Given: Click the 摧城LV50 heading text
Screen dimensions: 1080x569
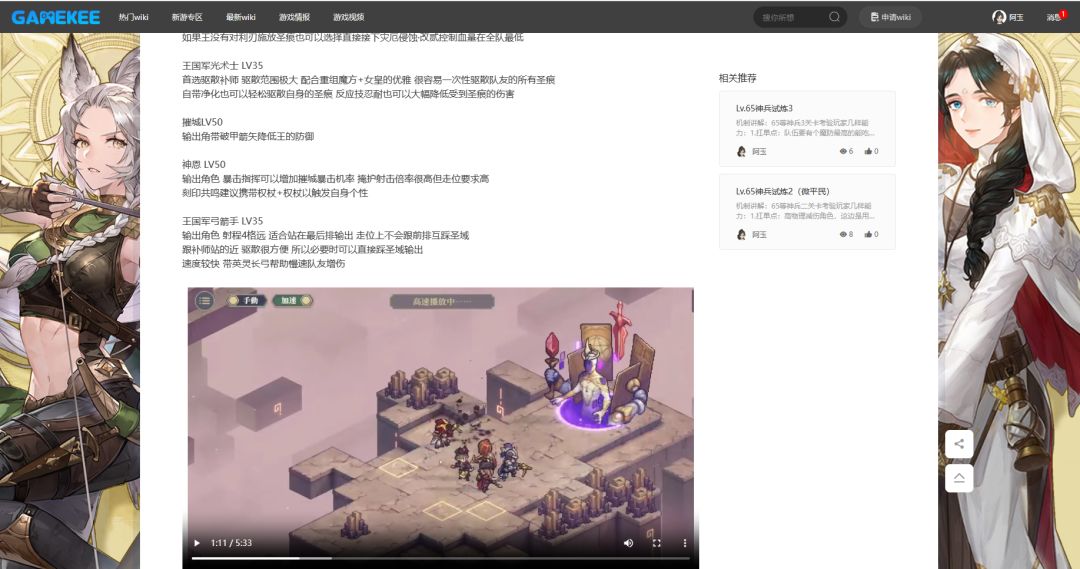Looking at the screenshot, I should 202,122.
